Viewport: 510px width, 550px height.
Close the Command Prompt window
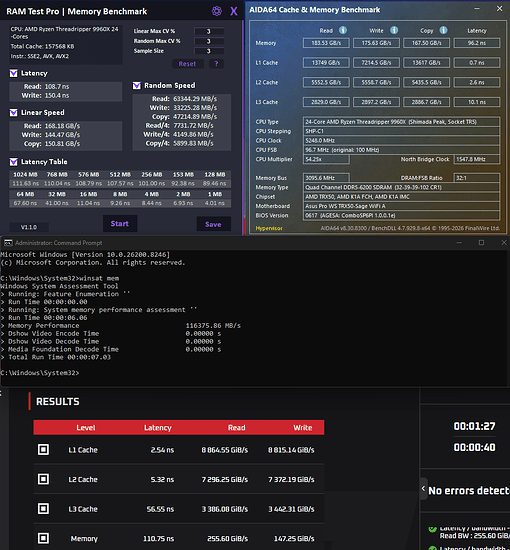[504, 242]
